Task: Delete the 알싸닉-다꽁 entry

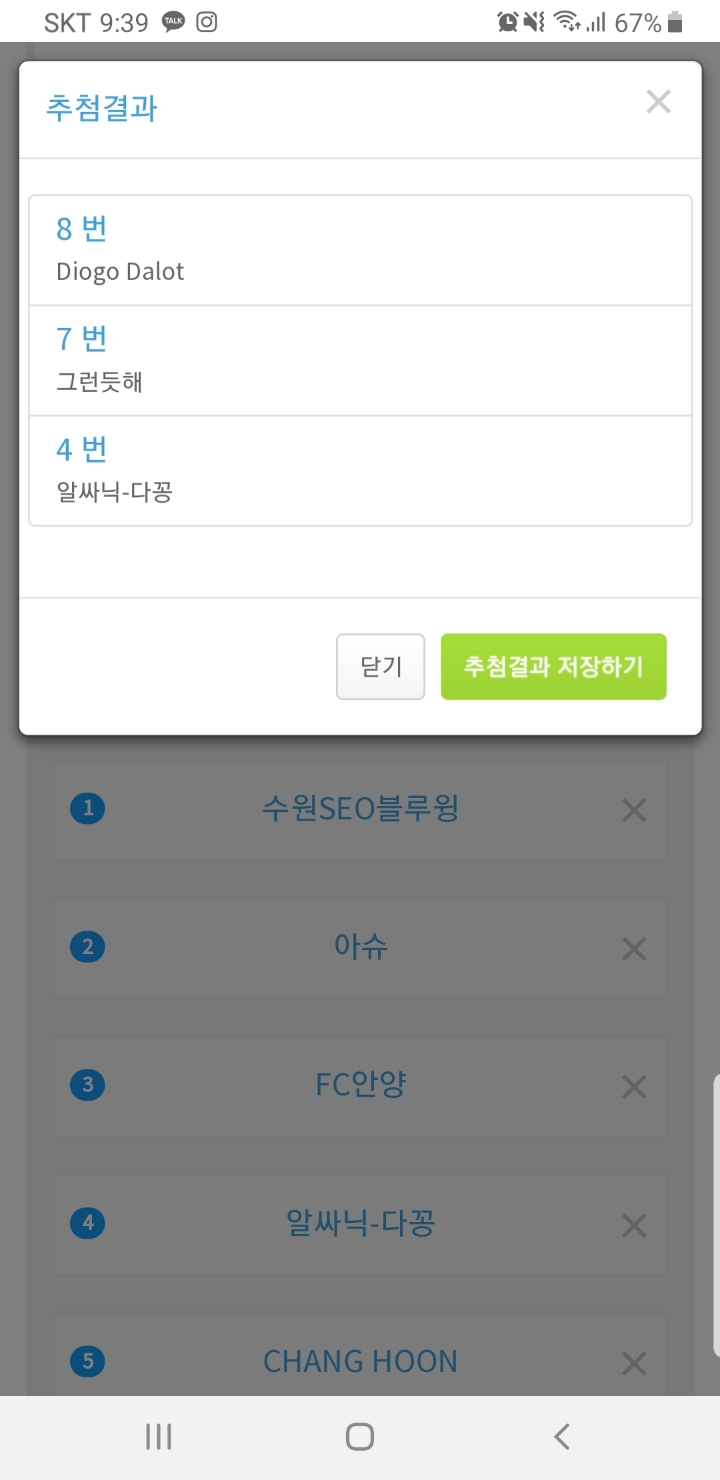Action: (x=633, y=1224)
